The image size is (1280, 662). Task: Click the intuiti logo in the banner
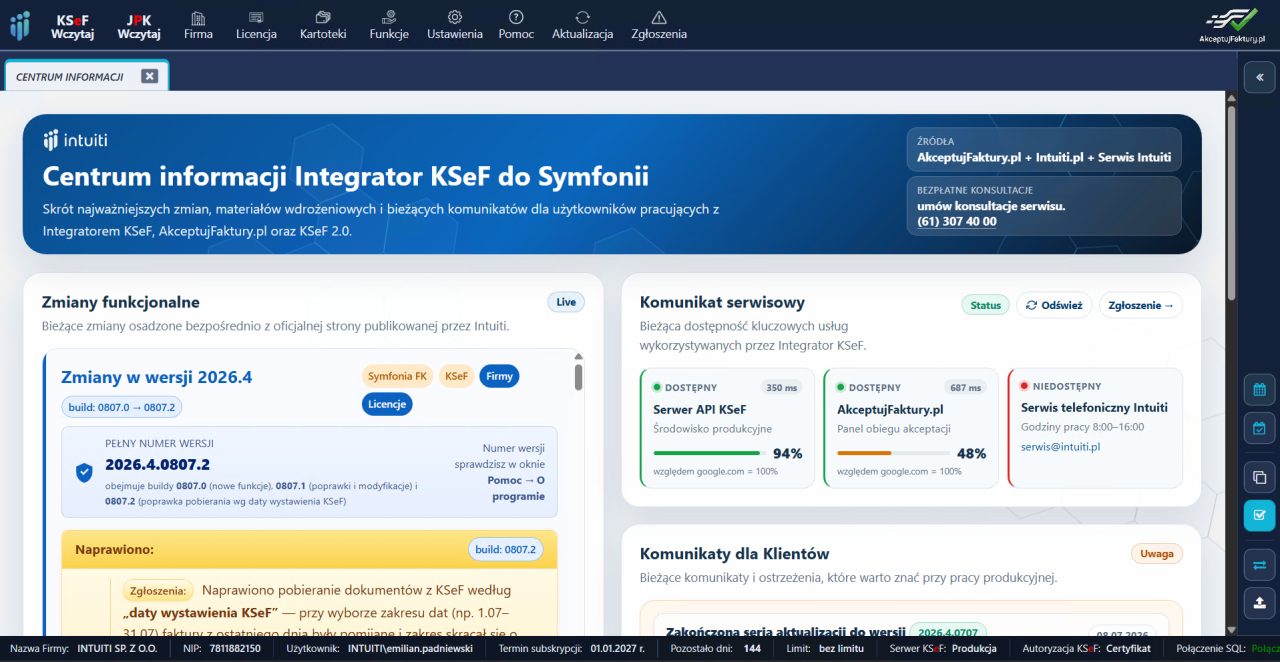[x=76, y=139]
